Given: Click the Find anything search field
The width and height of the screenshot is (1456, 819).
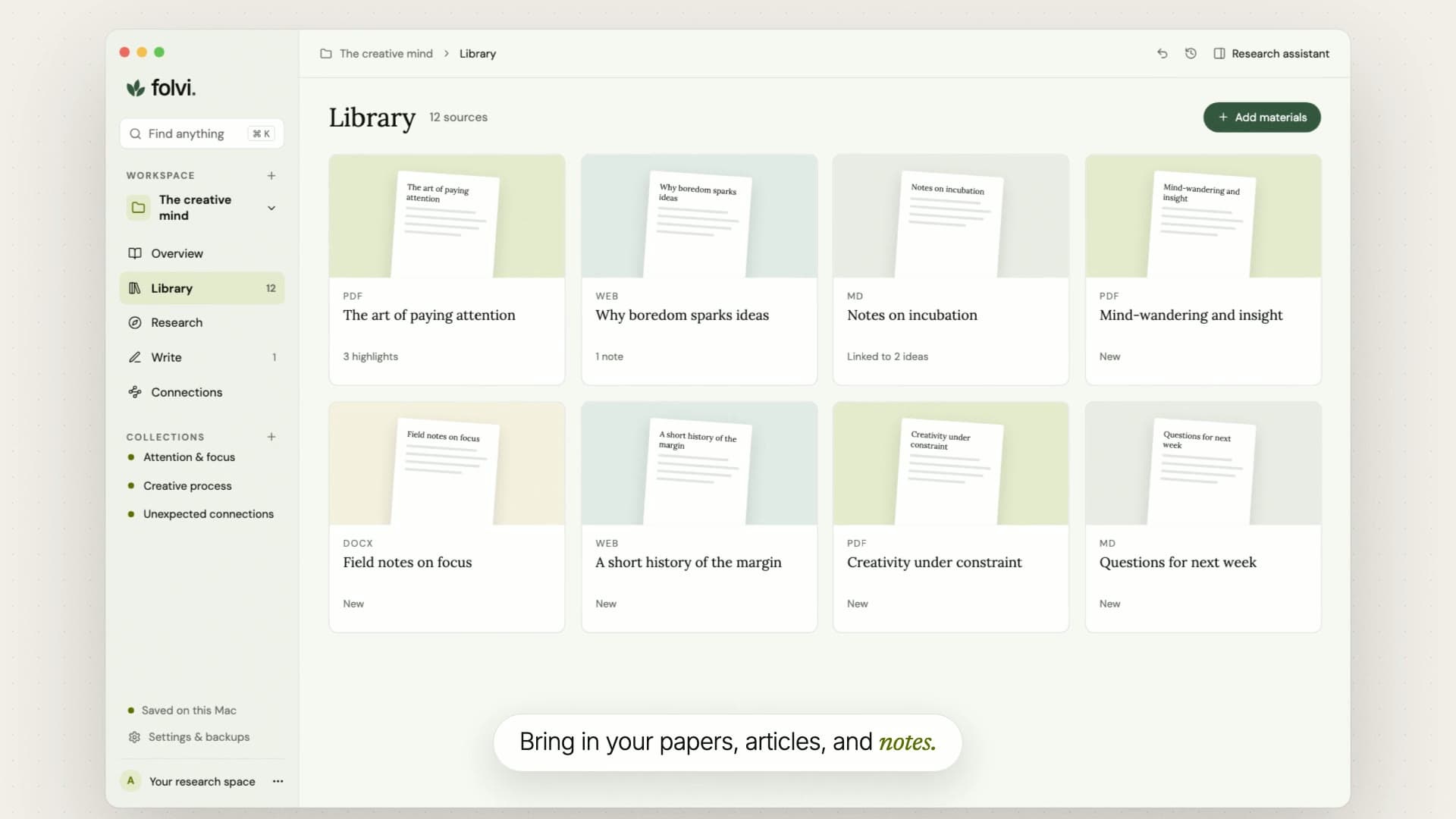Looking at the screenshot, I should [202, 133].
